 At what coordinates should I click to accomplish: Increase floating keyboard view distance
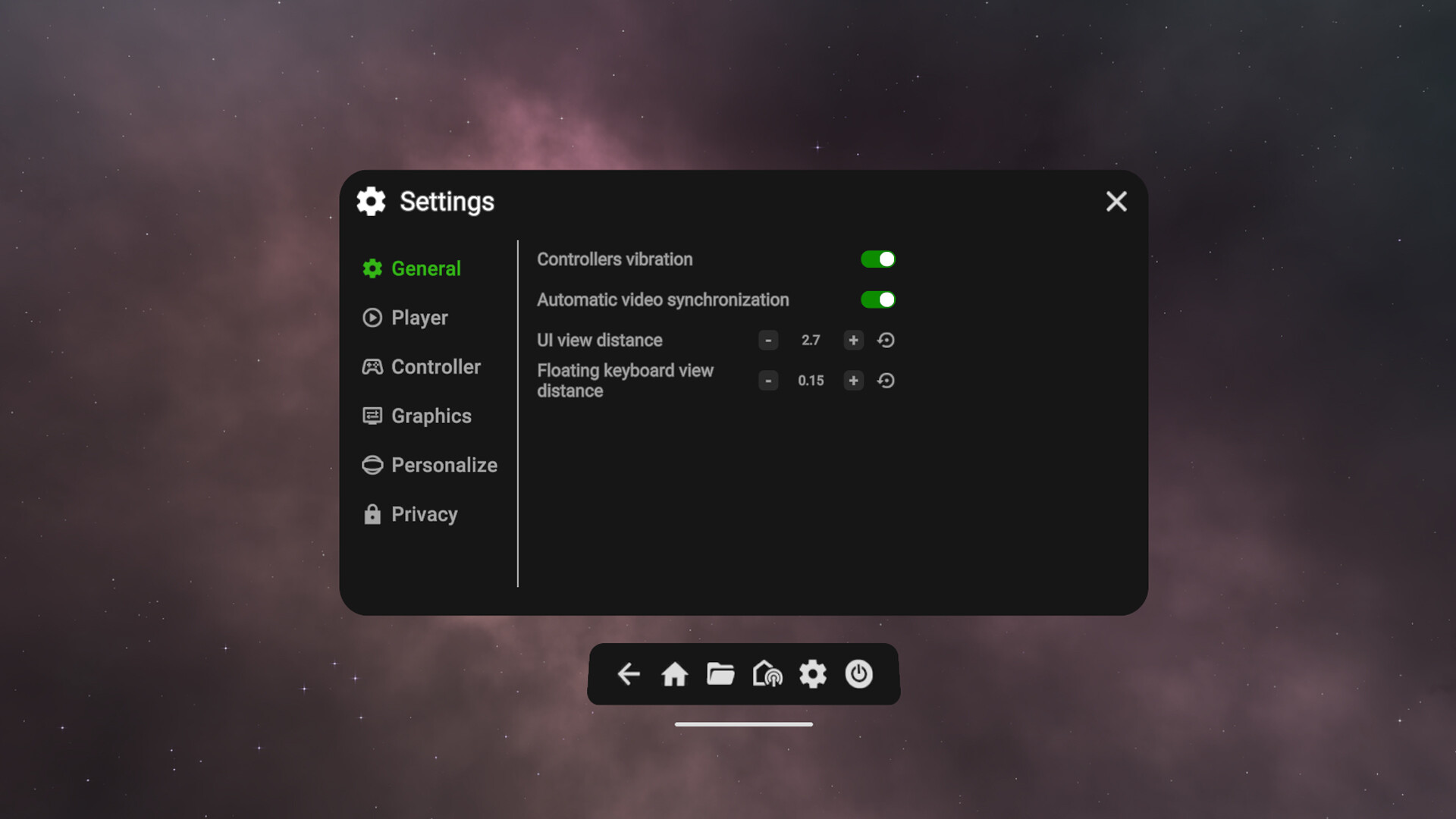pyautogui.click(x=853, y=381)
